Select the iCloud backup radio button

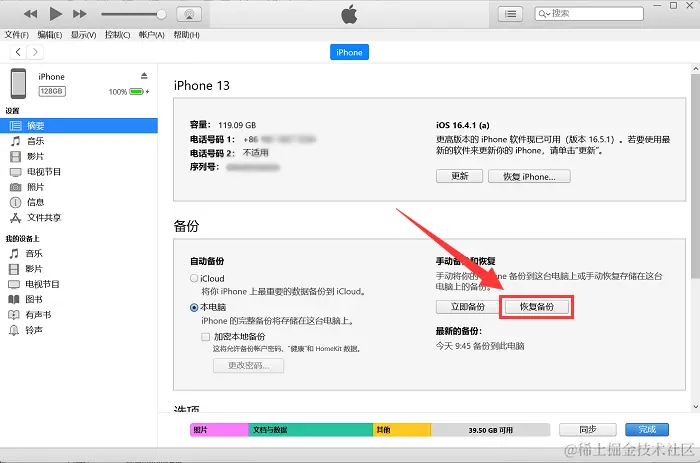coord(194,278)
